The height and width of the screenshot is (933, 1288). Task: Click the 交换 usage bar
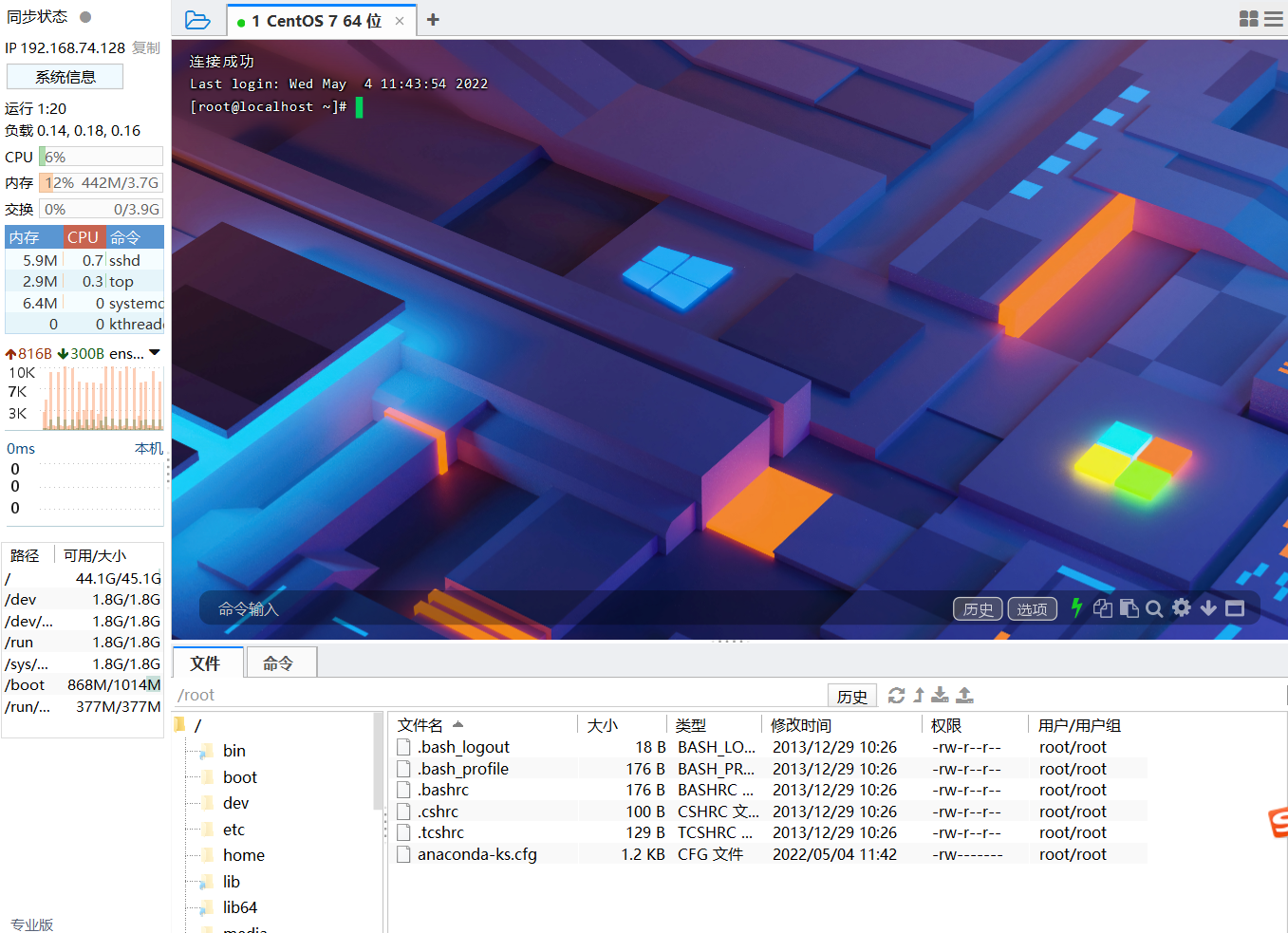[x=101, y=209]
